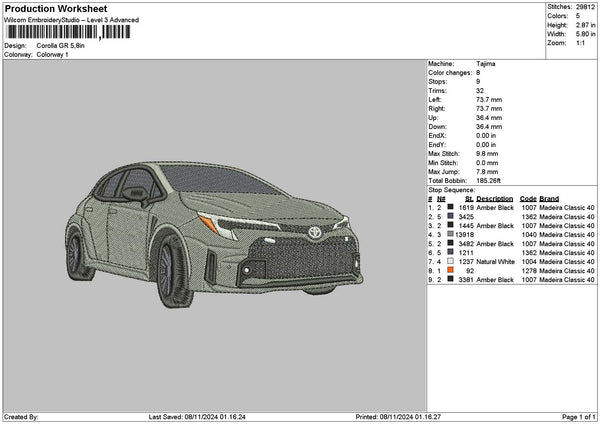Click the embroidered Corolla car design preview
The height and width of the screenshot is (424, 600).
click(214, 235)
